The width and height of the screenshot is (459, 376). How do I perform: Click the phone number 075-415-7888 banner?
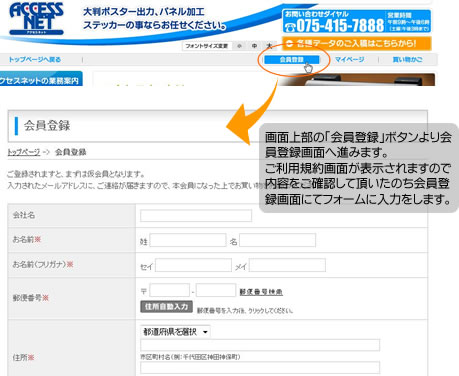coord(356,22)
